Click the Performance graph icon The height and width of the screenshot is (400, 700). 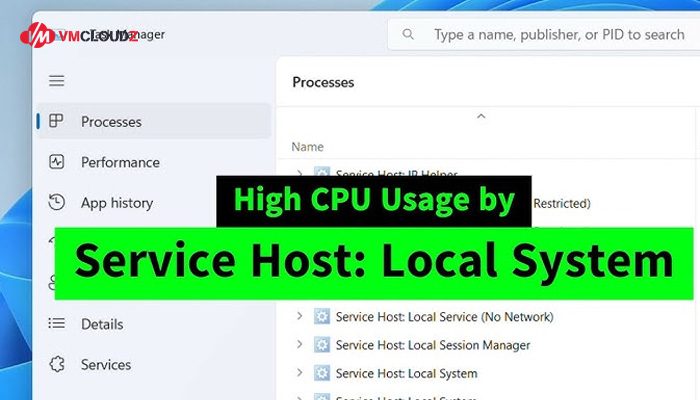click(57, 162)
